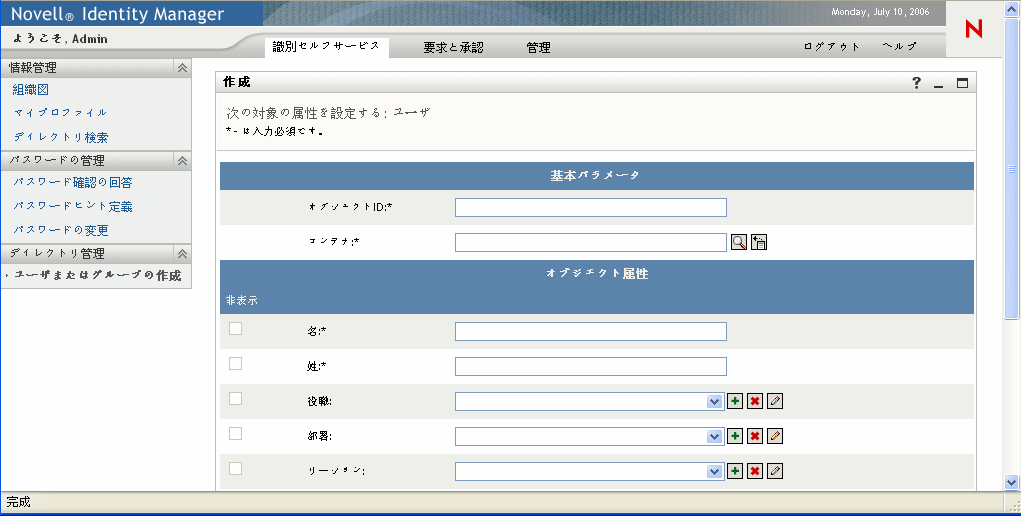Toggle the hide checkbox for 部署

tap(236, 434)
